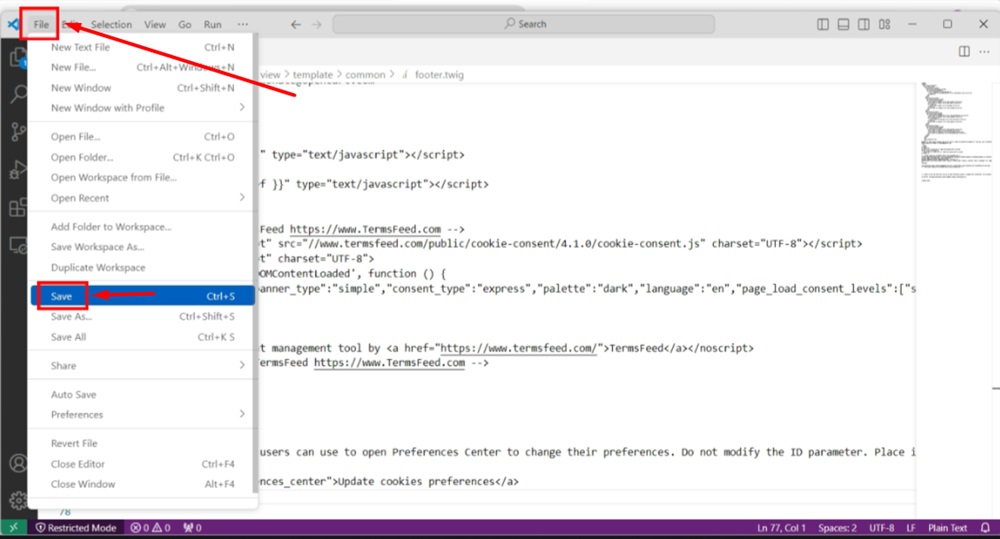
Task: Choose Save As... in the File menu
Action: click(x=143, y=316)
